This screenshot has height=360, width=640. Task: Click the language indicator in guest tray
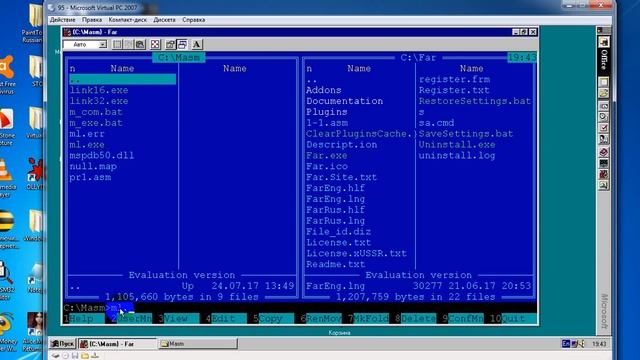566,344
